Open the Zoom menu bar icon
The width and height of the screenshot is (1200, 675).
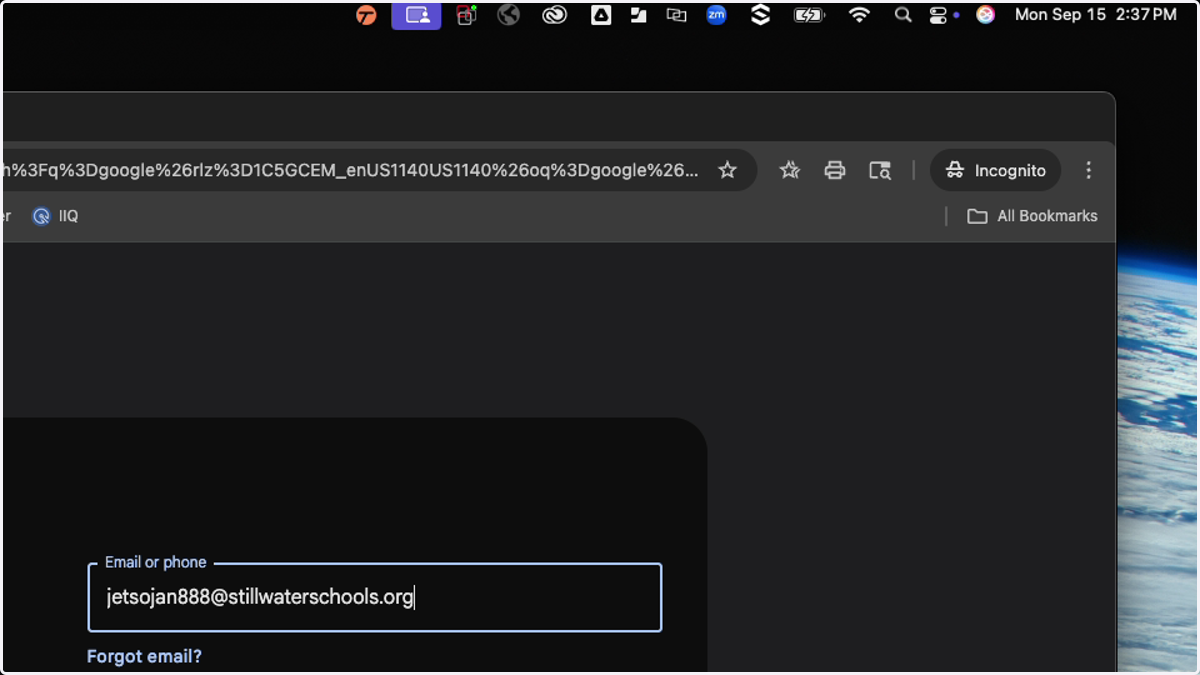(717, 15)
